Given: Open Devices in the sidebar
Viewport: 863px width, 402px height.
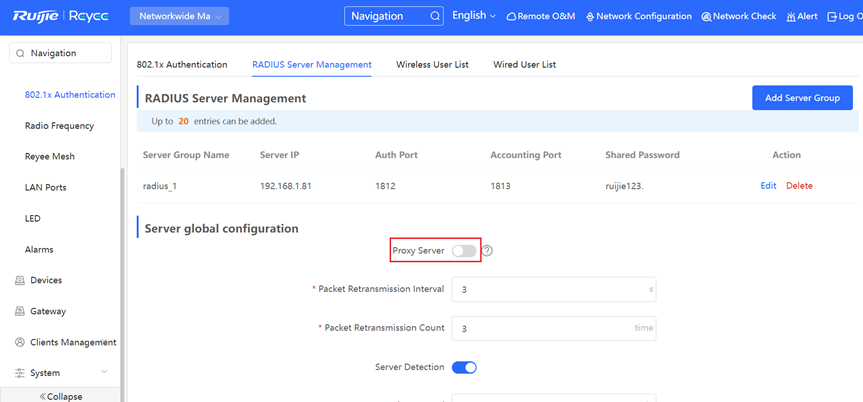Looking at the screenshot, I should (x=45, y=280).
